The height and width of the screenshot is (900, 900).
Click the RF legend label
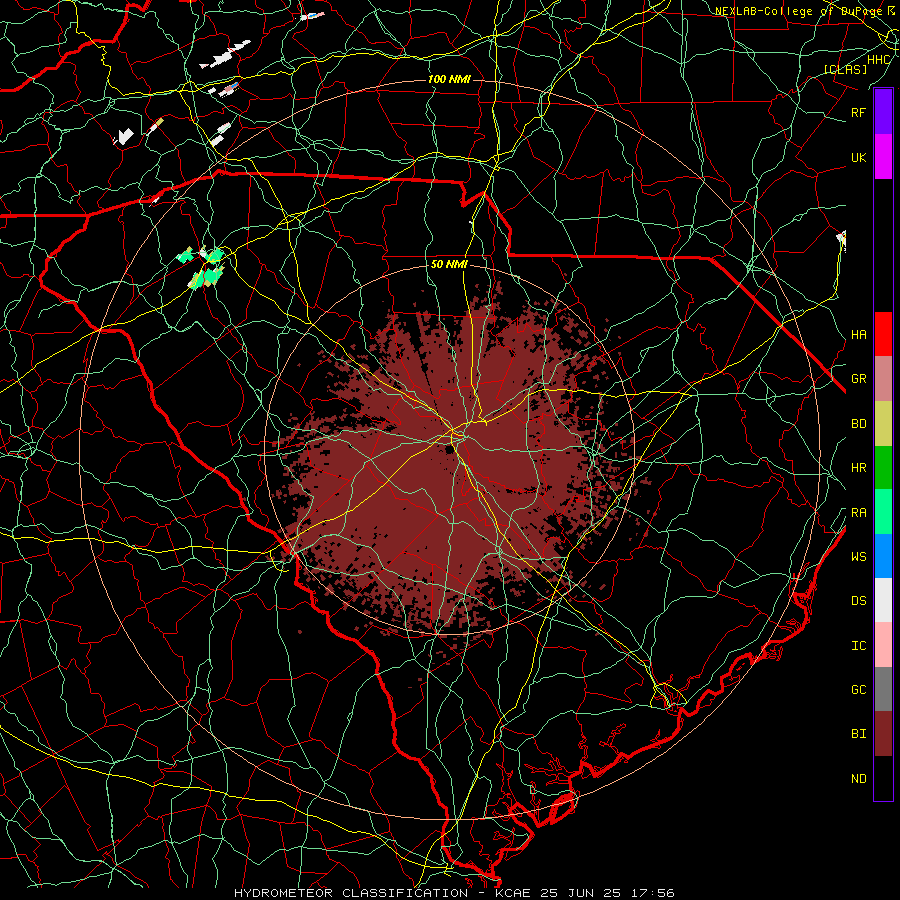pyautogui.click(x=859, y=112)
